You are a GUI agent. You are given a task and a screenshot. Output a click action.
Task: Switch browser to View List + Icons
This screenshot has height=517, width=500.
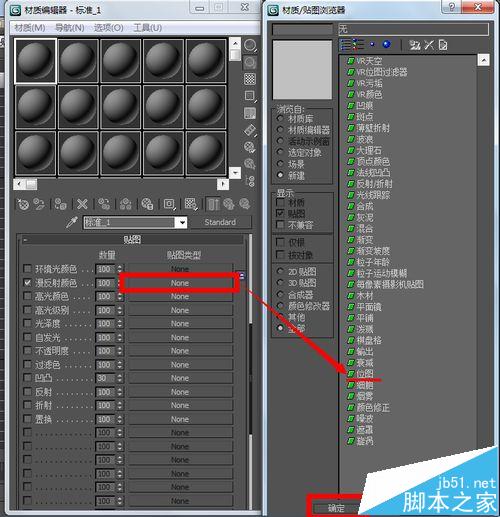coord(358,45)
